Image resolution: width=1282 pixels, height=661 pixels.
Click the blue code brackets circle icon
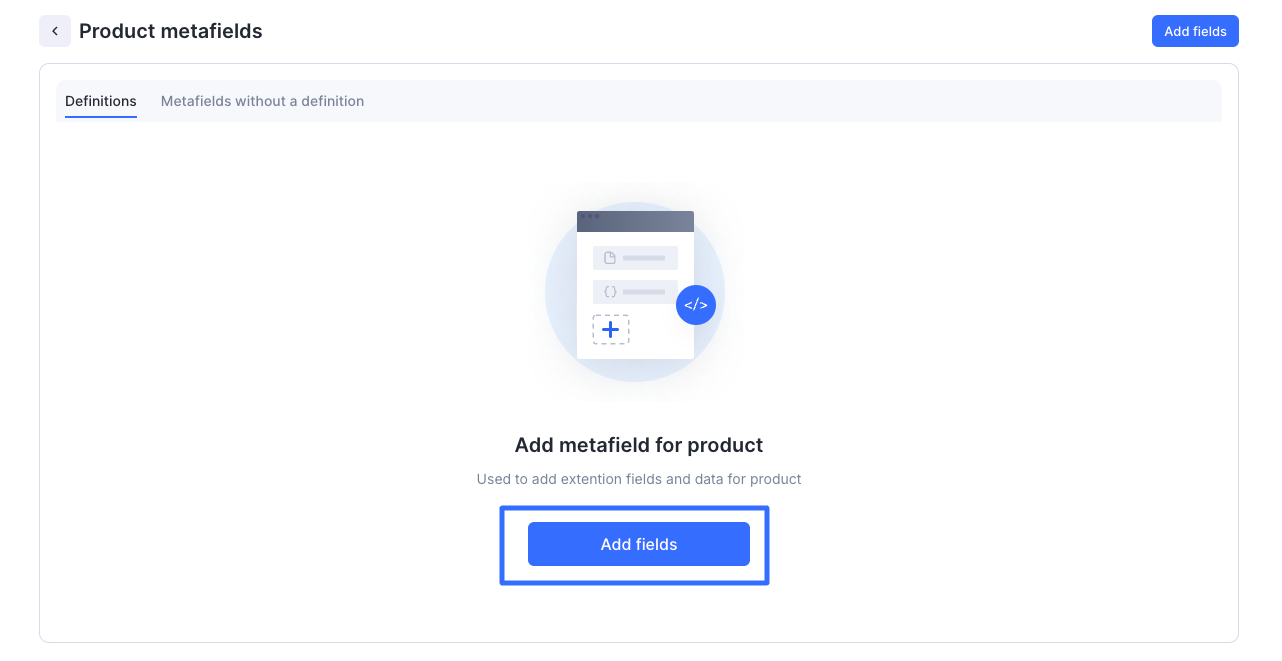pos(696,305)
